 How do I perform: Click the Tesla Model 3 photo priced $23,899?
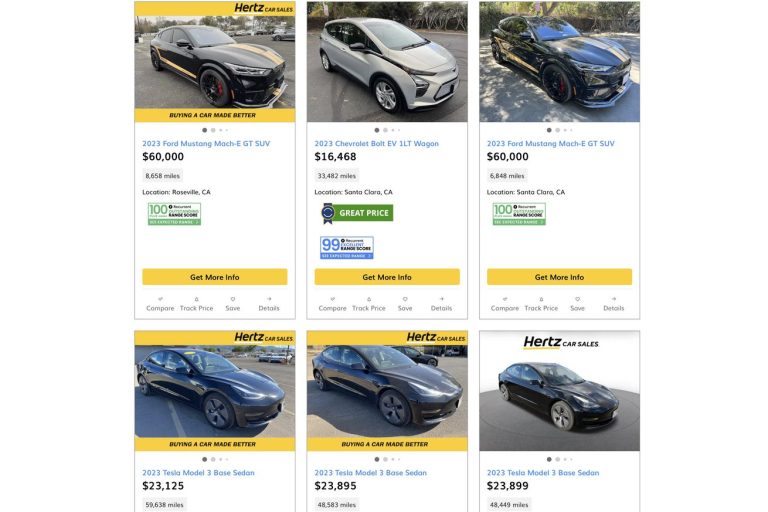click(559, 391)
